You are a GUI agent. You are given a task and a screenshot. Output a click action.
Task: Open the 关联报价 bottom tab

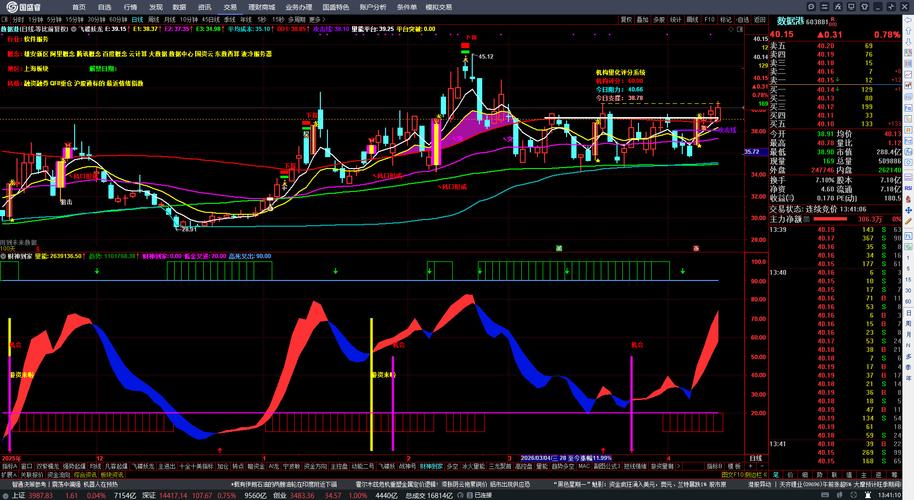pyautogui.click(x=32, y=475)
